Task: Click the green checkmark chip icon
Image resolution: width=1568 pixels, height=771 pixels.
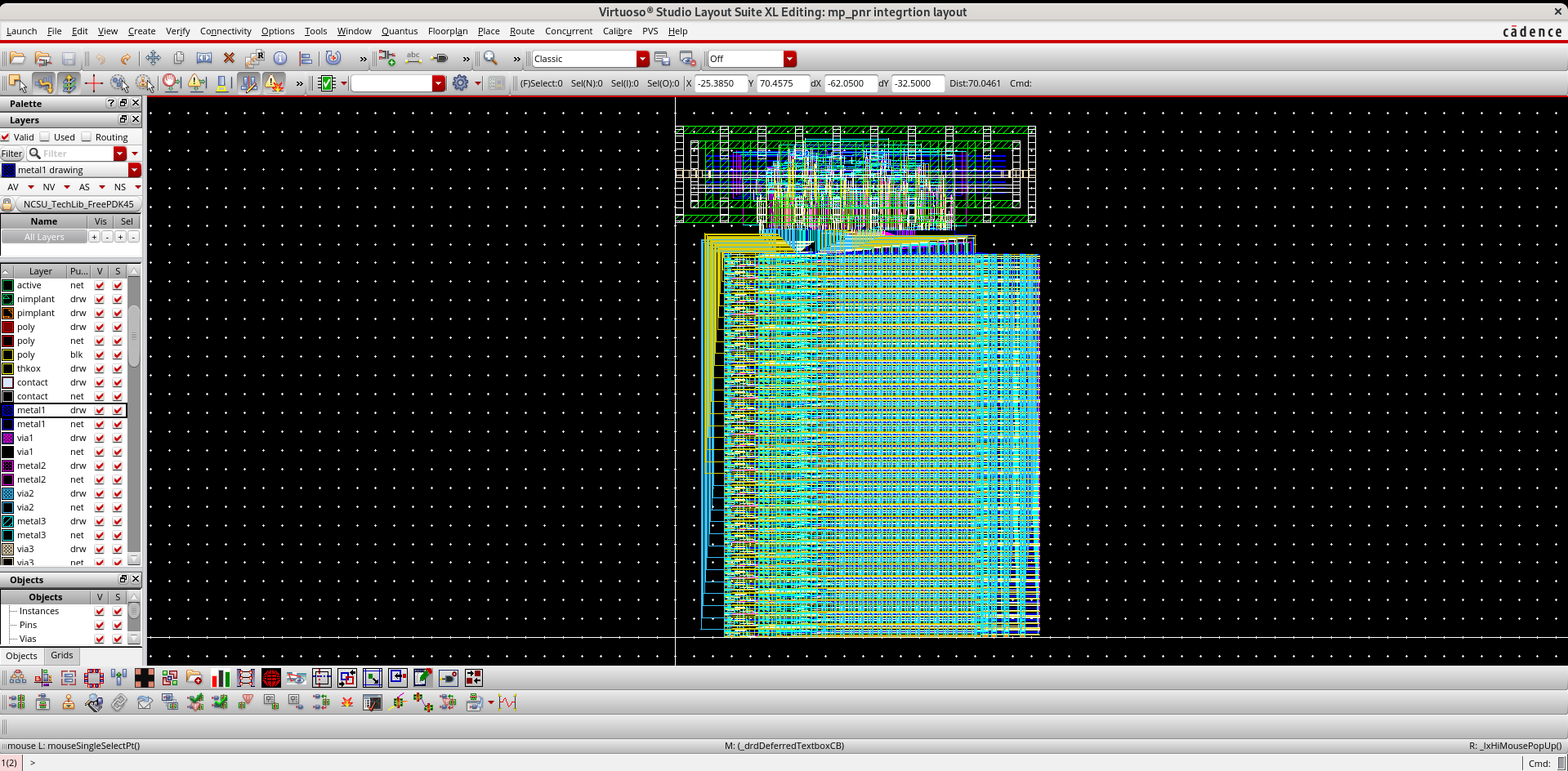Action: click(x=327, y=83)
